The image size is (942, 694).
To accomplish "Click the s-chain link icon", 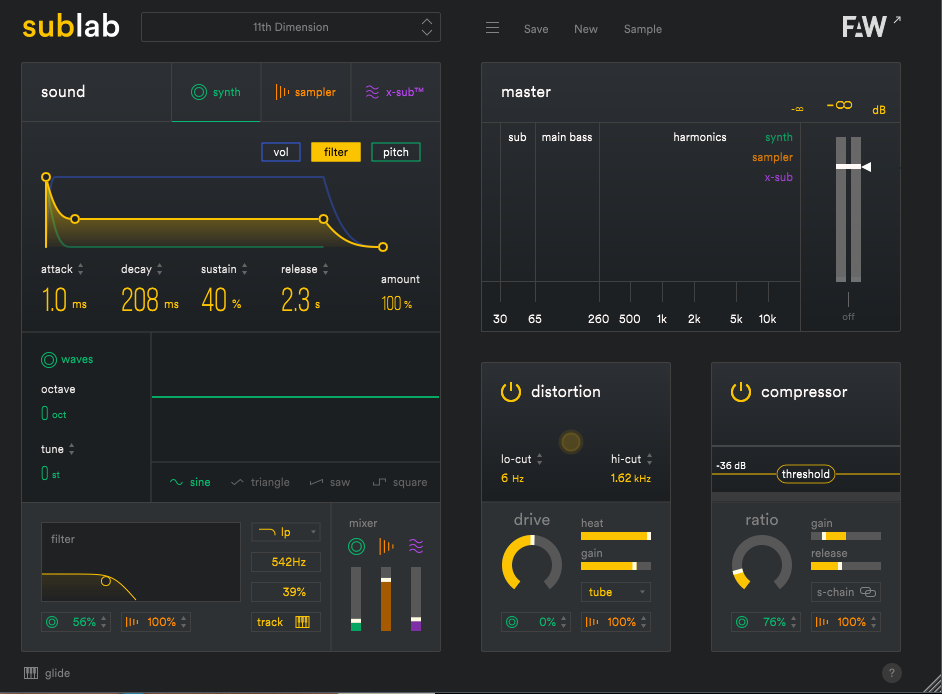I will 868,592.
